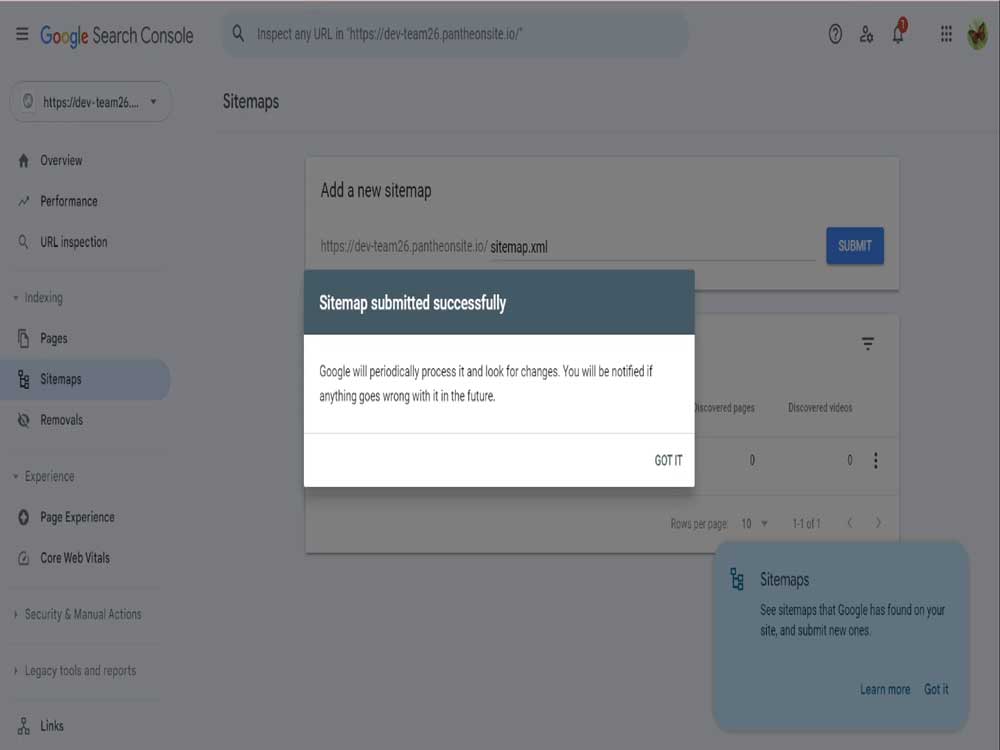1000x750 pixels.
Task: Click the Sitemaps tree icon in sidebar
Action: pyautogui.click(x=24, y=379)
